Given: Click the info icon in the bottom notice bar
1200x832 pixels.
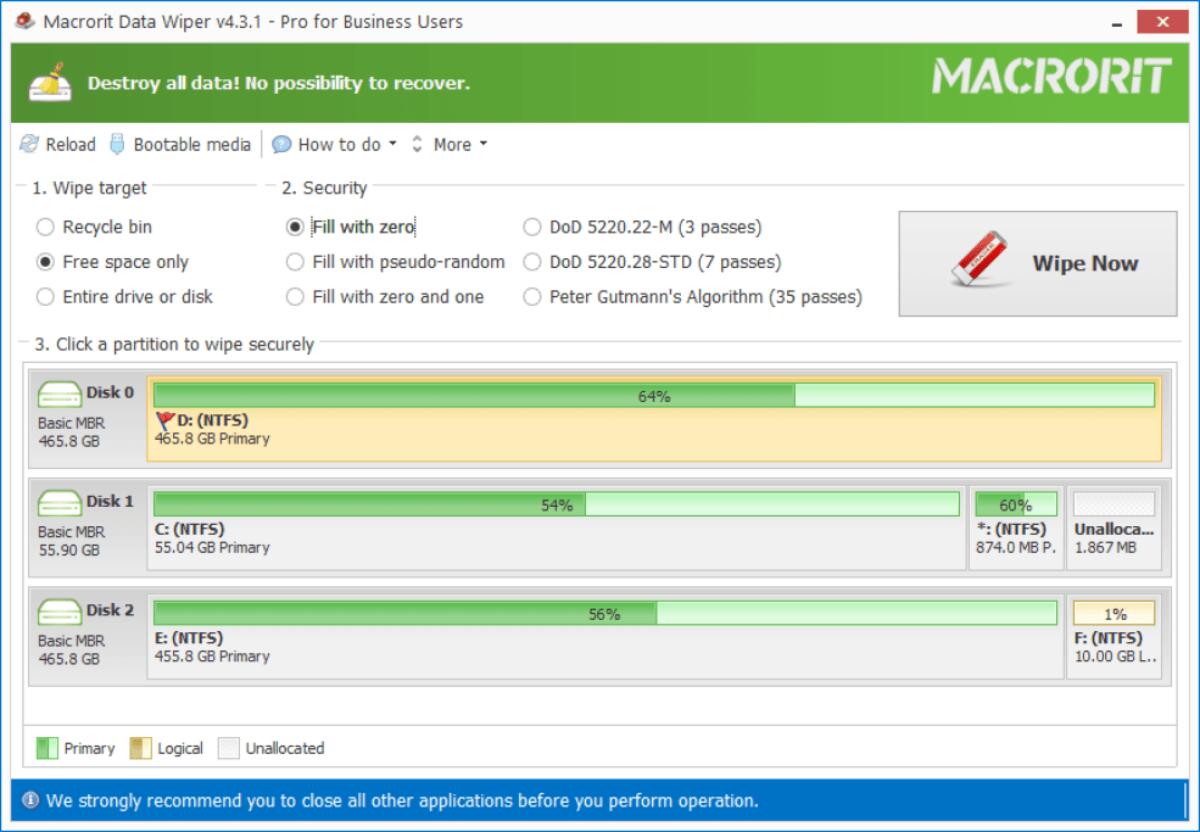Looking at the screenshot, I should click(x=30, y=800).
